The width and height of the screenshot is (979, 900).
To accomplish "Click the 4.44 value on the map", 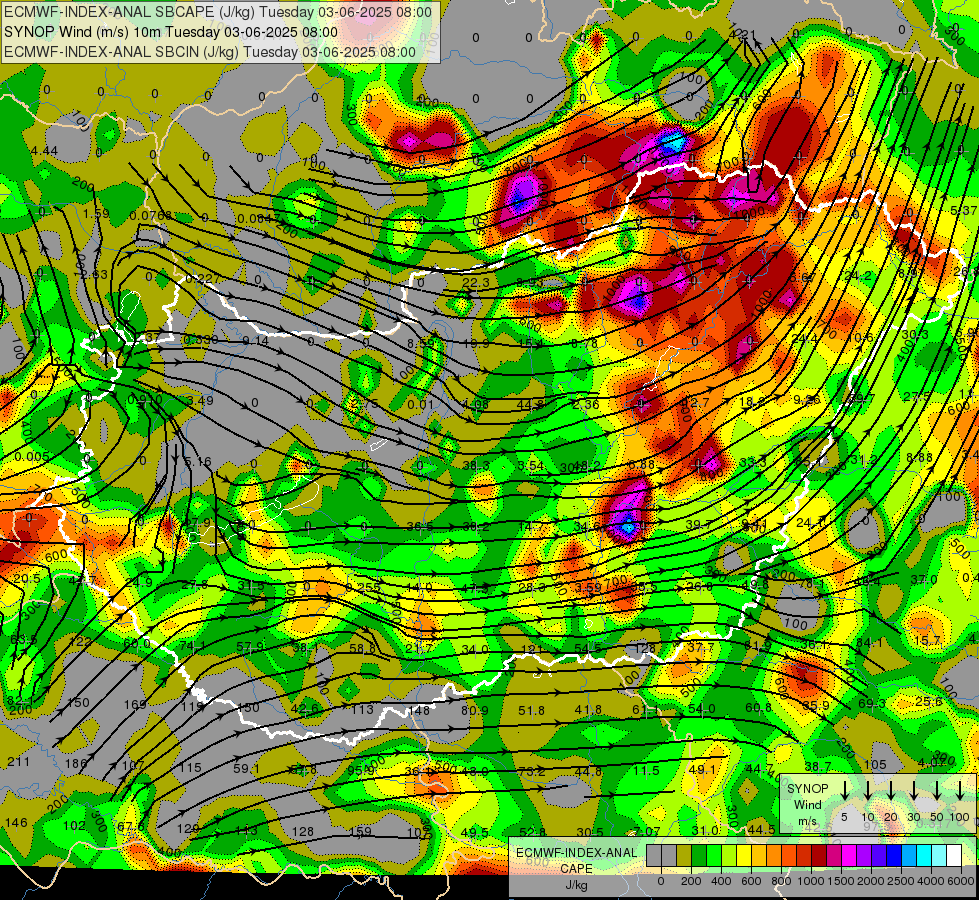I will [x=44, y=151].
